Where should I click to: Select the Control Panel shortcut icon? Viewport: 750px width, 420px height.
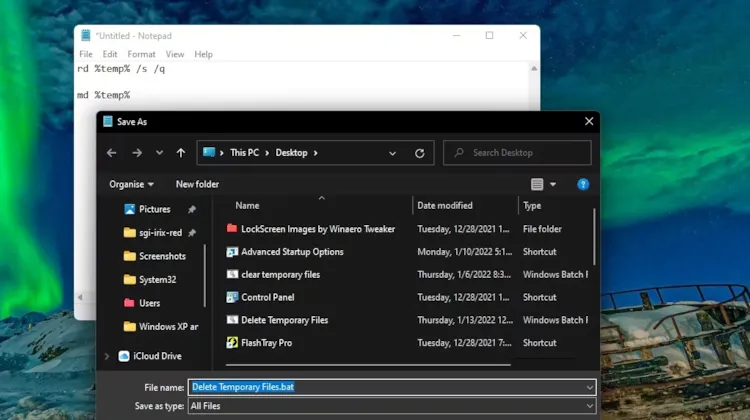coord(232,297)
